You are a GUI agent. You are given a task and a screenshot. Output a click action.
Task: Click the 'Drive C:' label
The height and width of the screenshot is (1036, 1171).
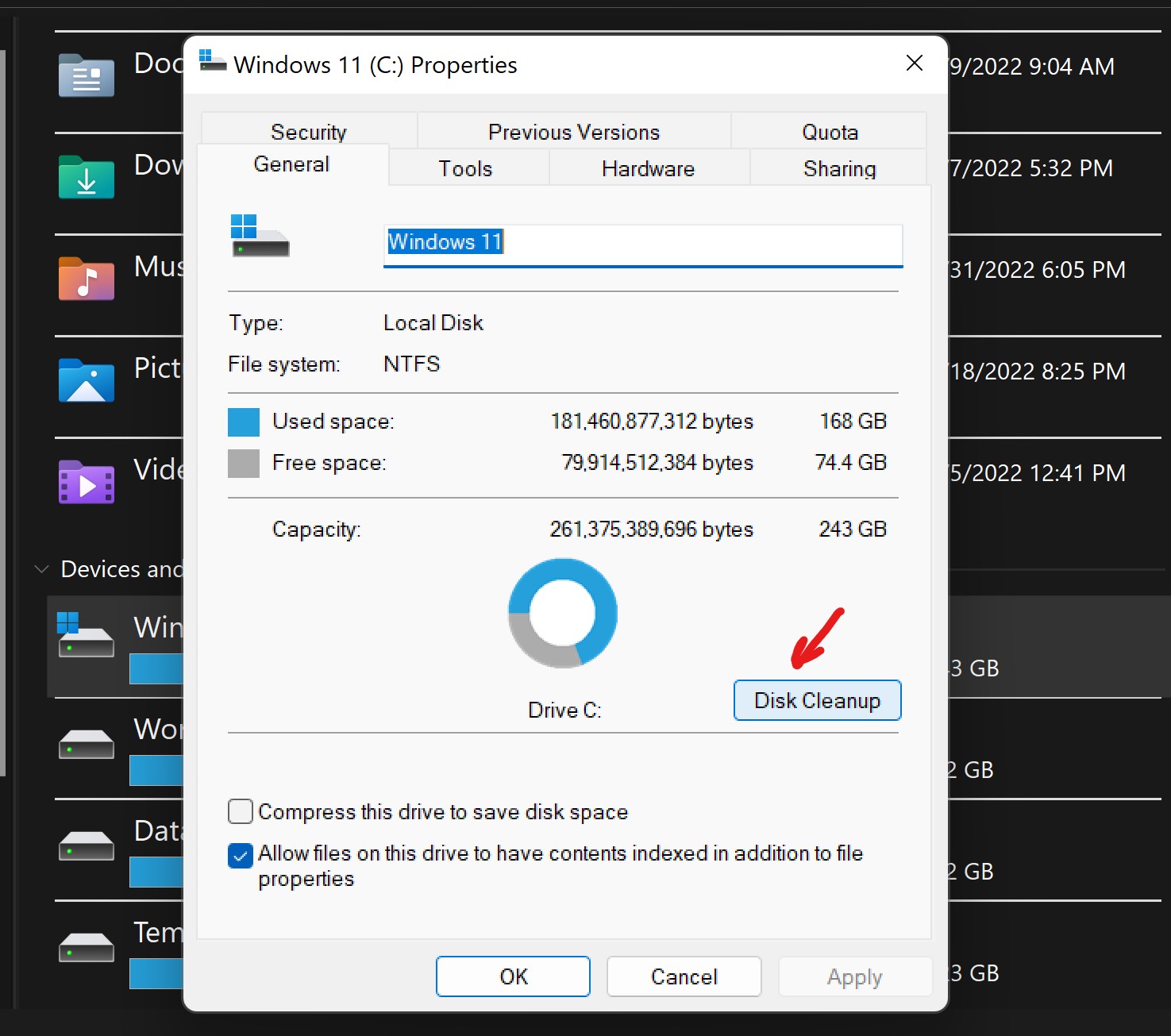click(564, 710)
